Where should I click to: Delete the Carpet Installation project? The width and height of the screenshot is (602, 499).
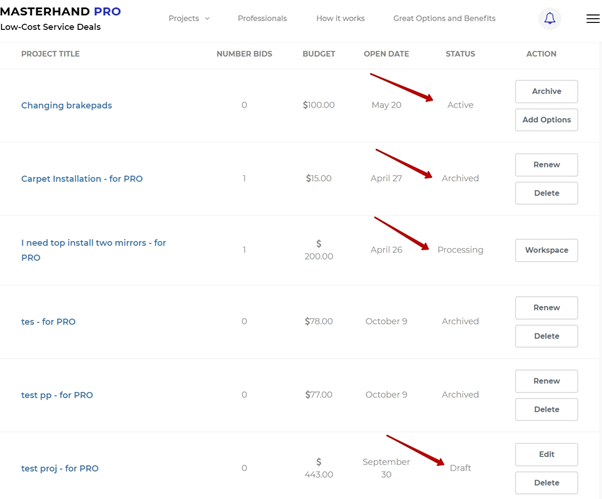coord(546,193)
